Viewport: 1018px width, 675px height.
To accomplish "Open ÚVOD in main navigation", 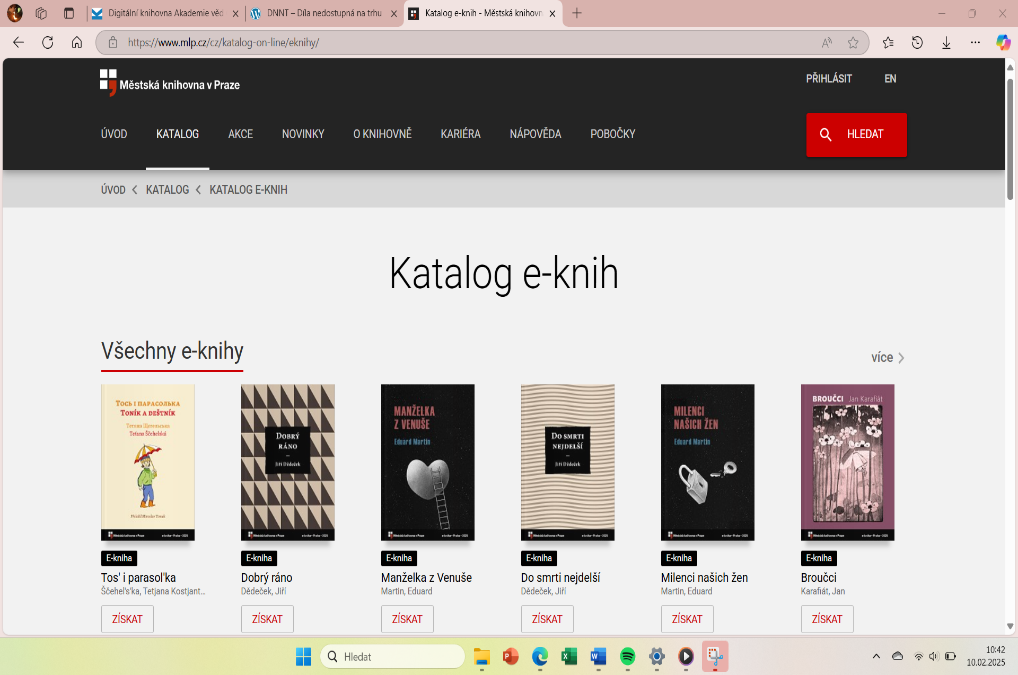I will click(114, 134).
